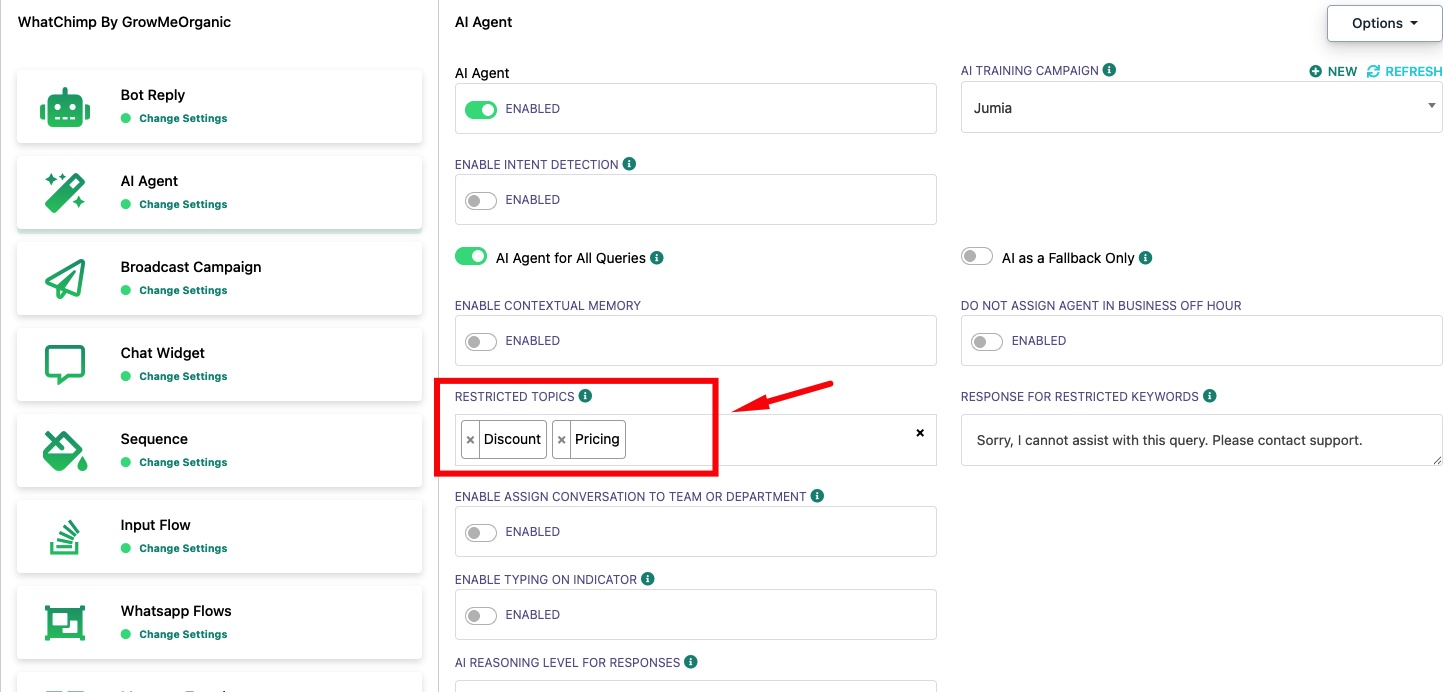
Task: Disable the AI Agent toggle
Action: (481, 109)
